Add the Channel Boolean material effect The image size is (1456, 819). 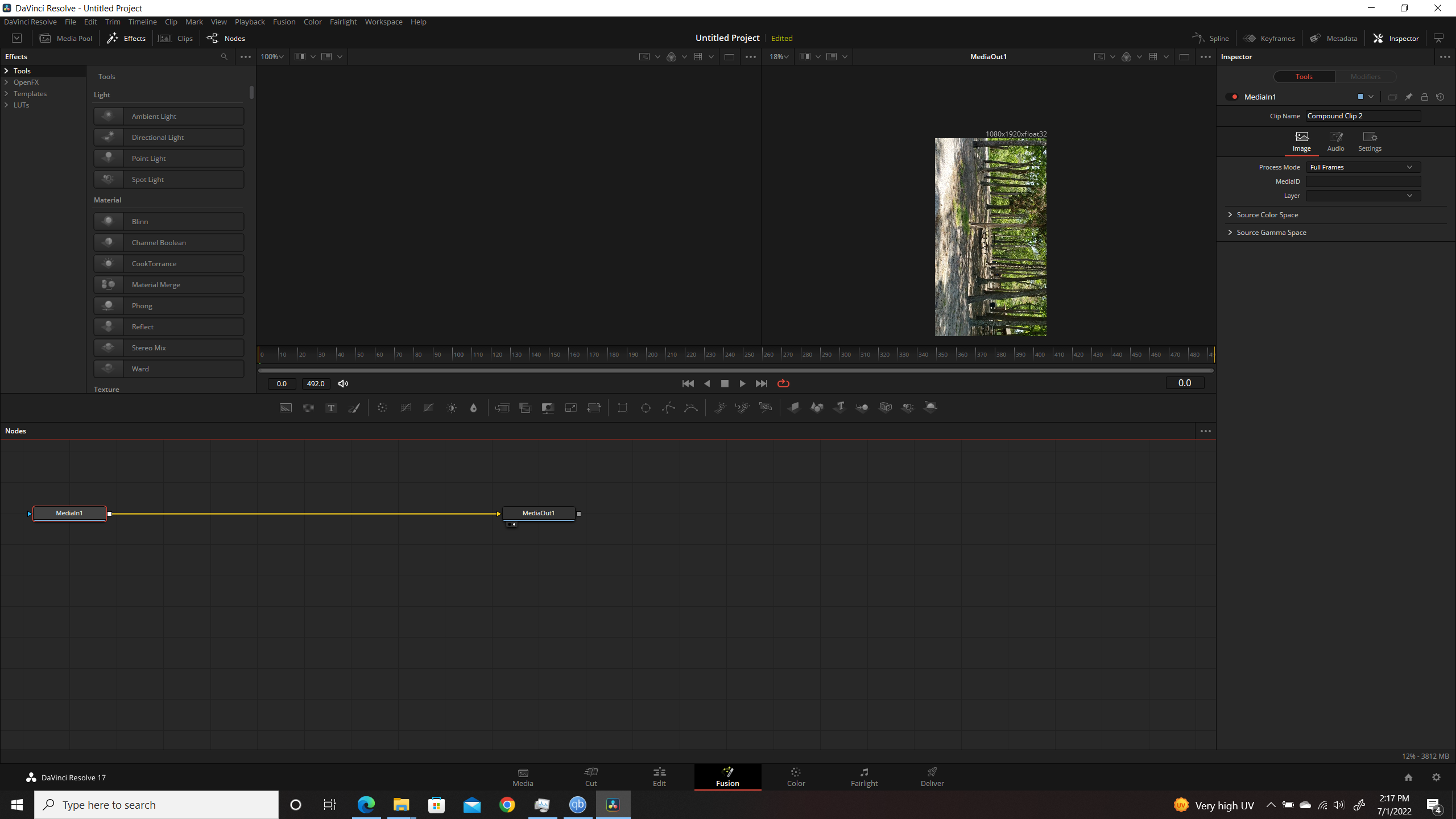pos(169,243)
